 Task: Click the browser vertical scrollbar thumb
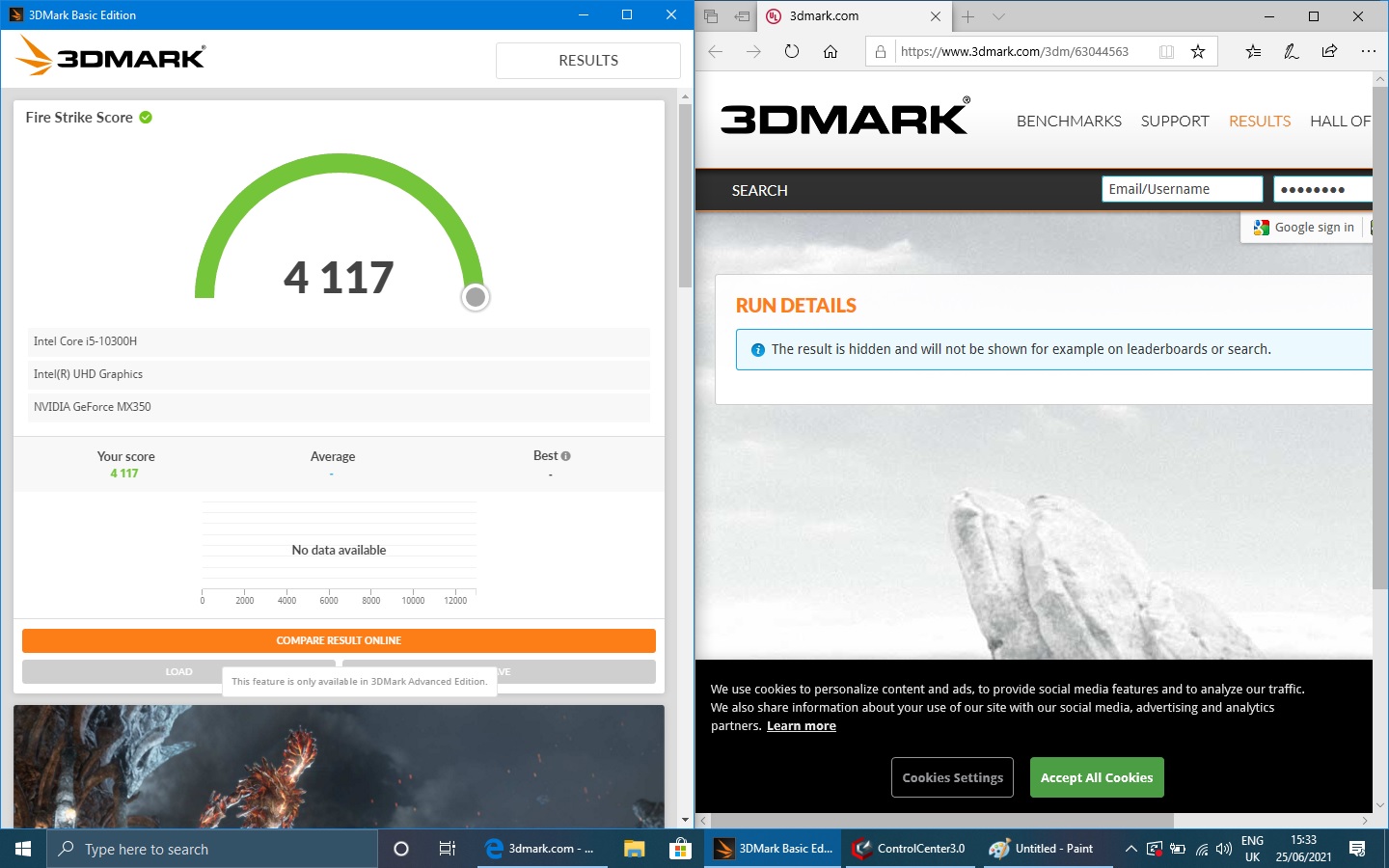pyautogui.click(x=1380, y=338)
